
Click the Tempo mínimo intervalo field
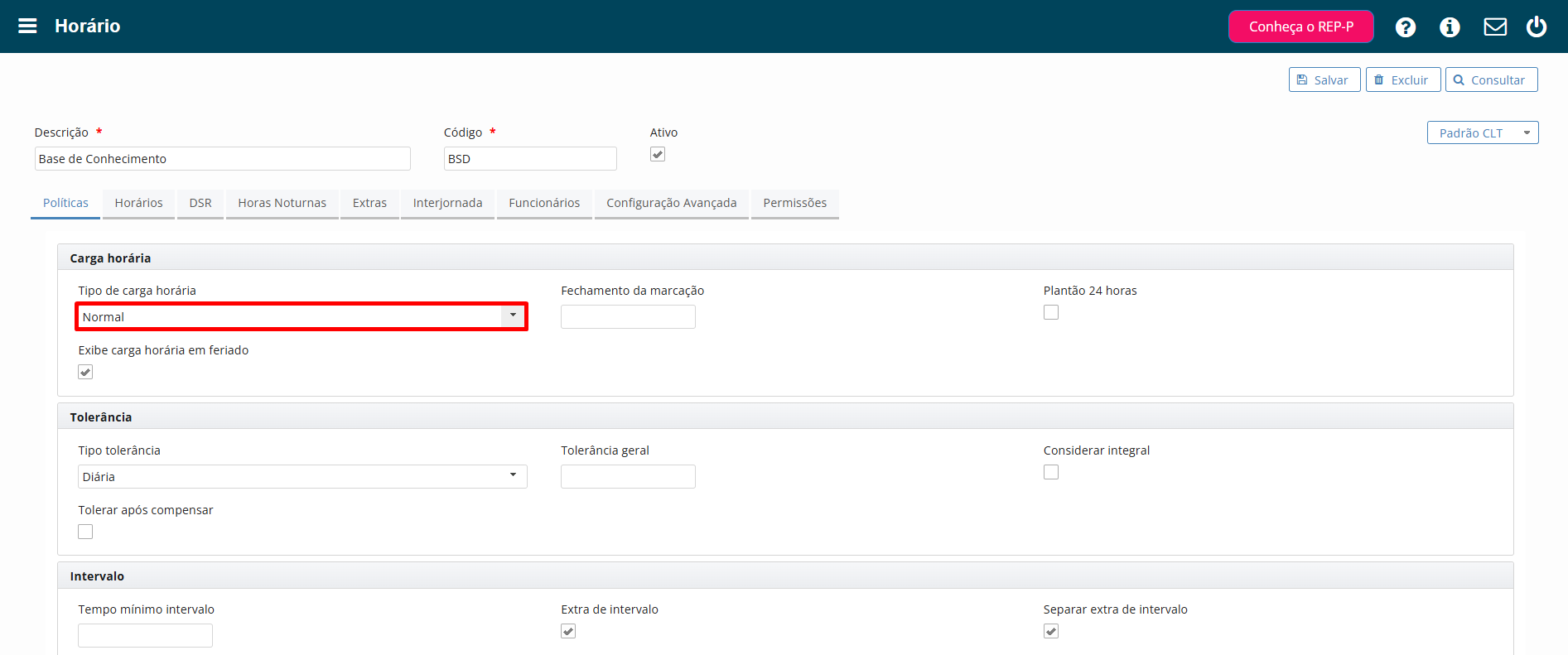[145, 636]
